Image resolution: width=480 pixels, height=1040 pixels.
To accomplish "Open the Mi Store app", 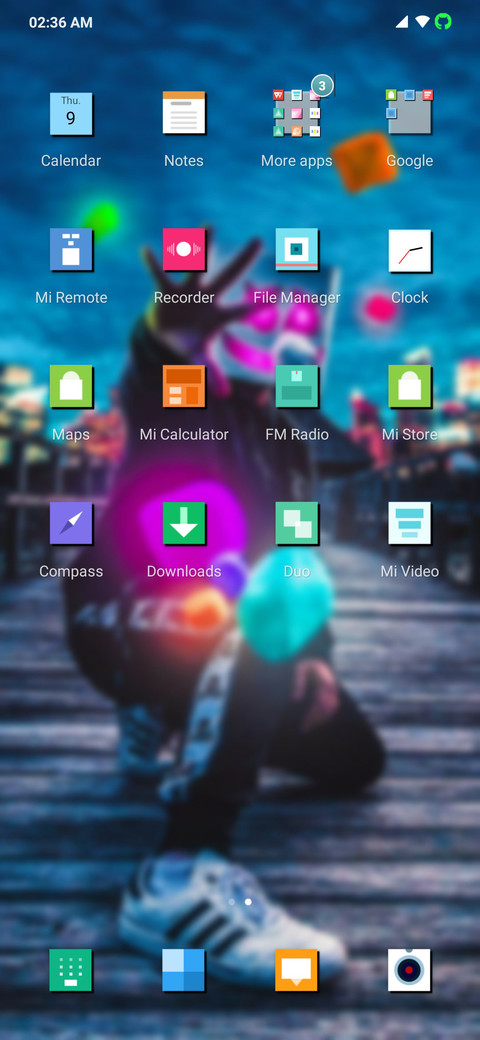I will click(410, 387).
